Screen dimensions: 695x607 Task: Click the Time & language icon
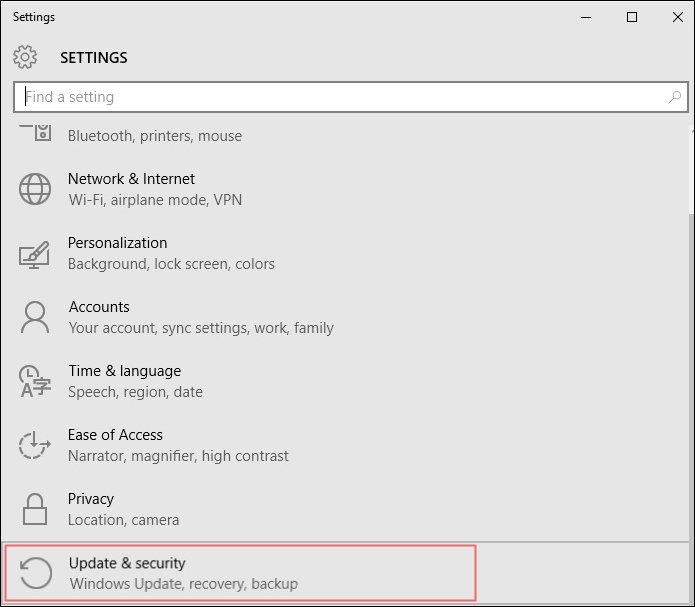click(x=35, y=382)
